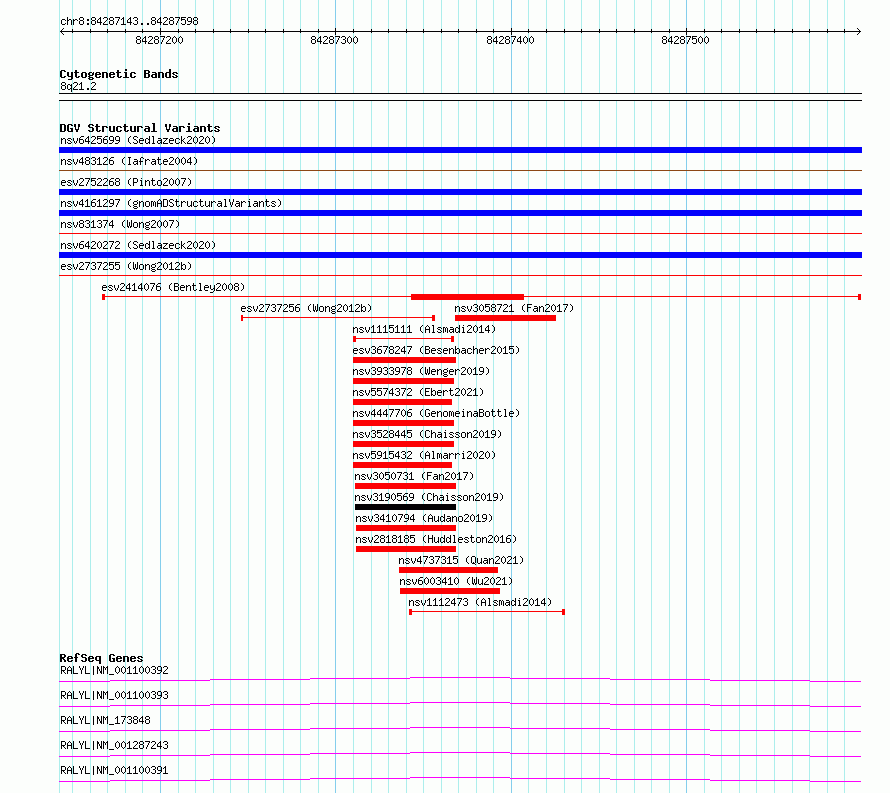The image size is (890, 793).
Task: Click the red bar under nsv3410794
Action: [406, 528]
